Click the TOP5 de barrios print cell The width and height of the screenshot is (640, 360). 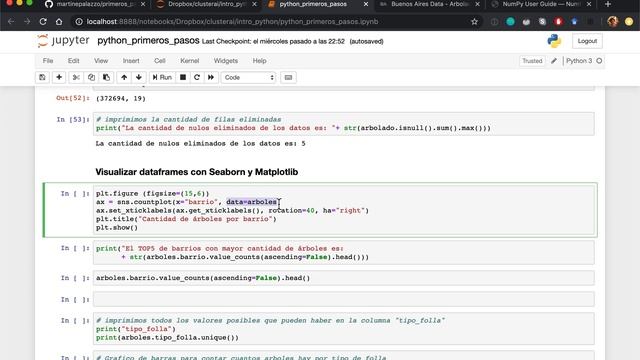point(344,253)
